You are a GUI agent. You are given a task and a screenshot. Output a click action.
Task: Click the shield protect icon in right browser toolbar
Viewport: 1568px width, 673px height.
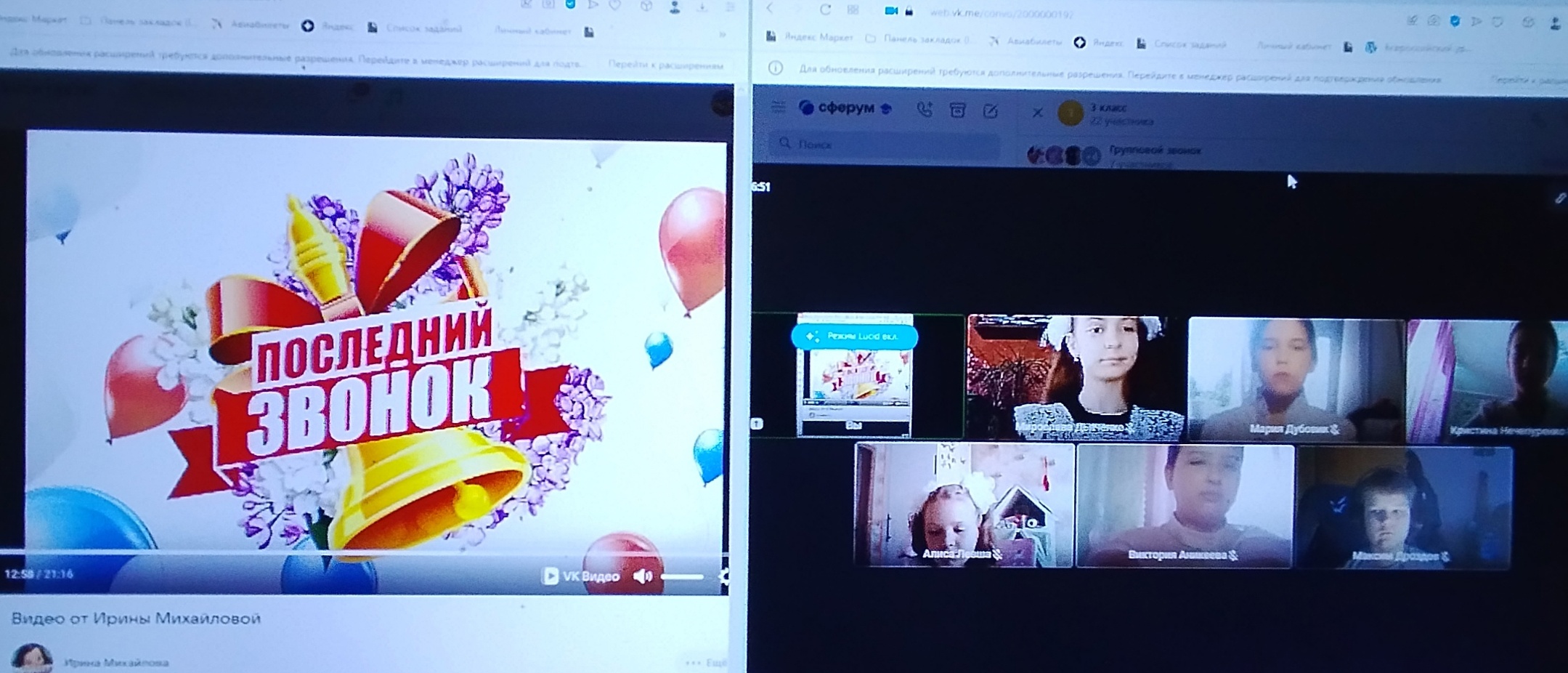1455,22
